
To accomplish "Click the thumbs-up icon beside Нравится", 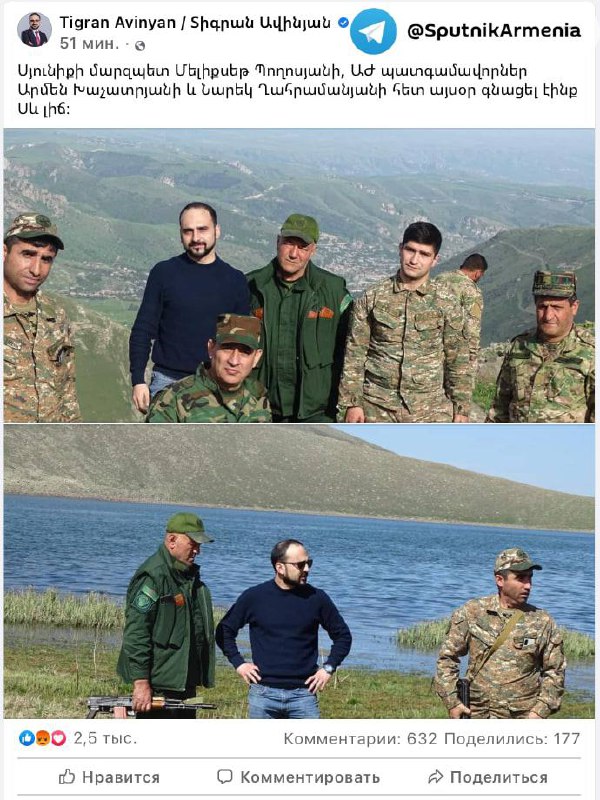I will coord(67,777).
